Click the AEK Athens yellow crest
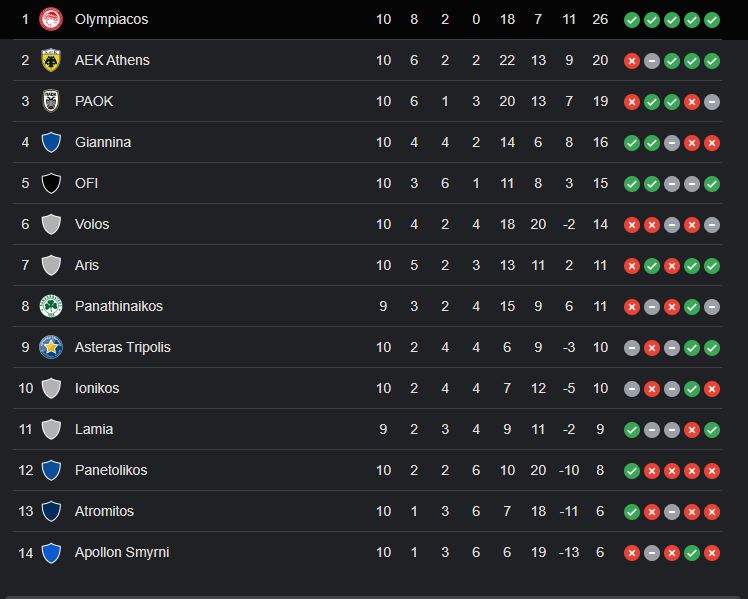 pos(51,60)
